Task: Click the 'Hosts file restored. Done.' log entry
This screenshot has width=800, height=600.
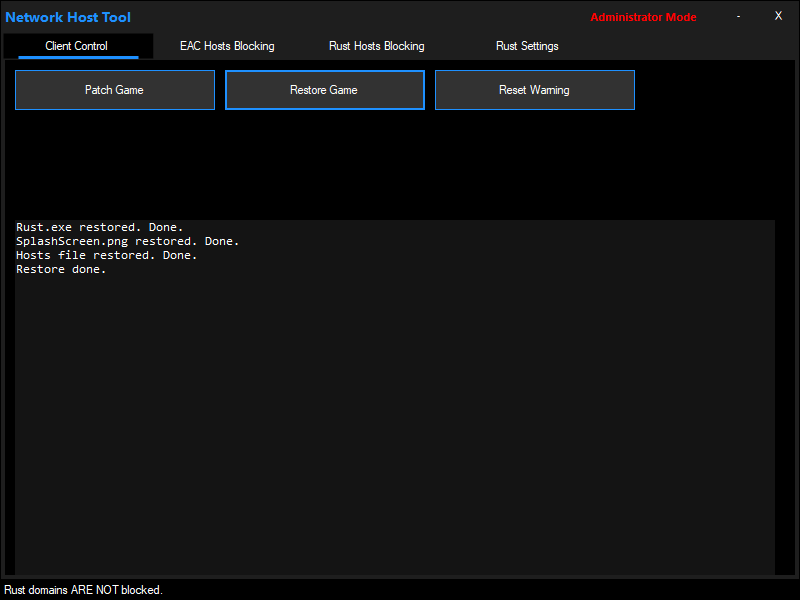Action: click(107, 255)
